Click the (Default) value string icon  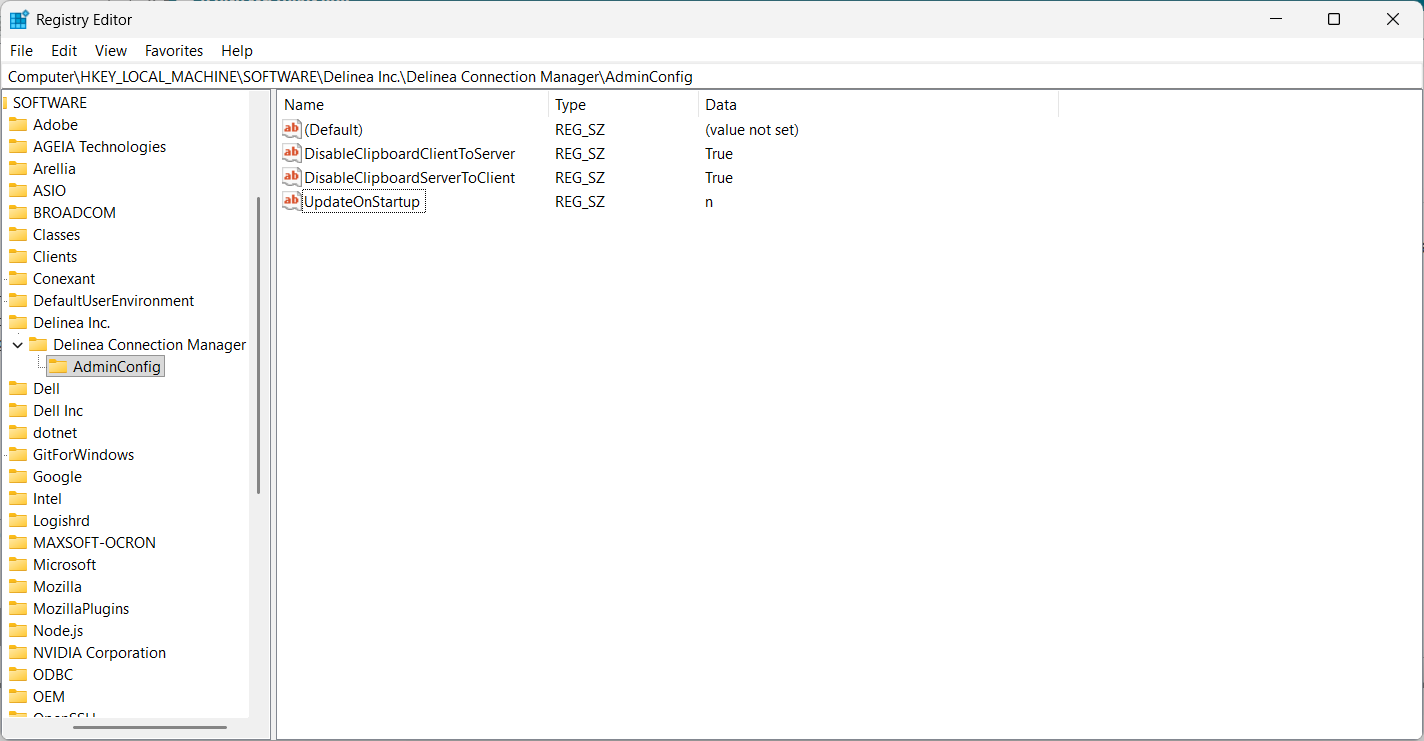tap(291, 129)
